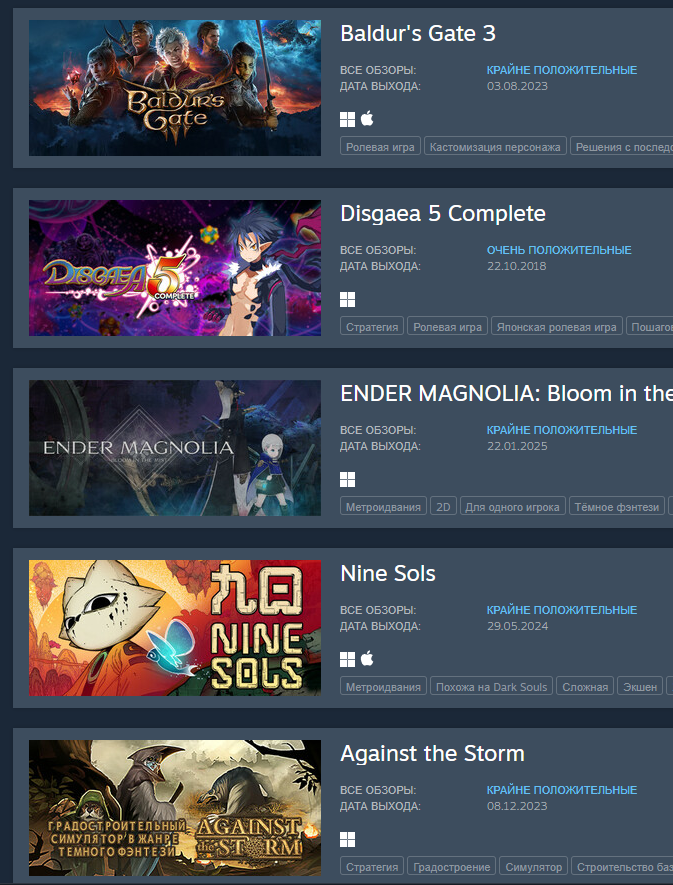Click the Windows icon under Nine Sols
Viewport: 673px width, 885px height.
pos(347,659)
